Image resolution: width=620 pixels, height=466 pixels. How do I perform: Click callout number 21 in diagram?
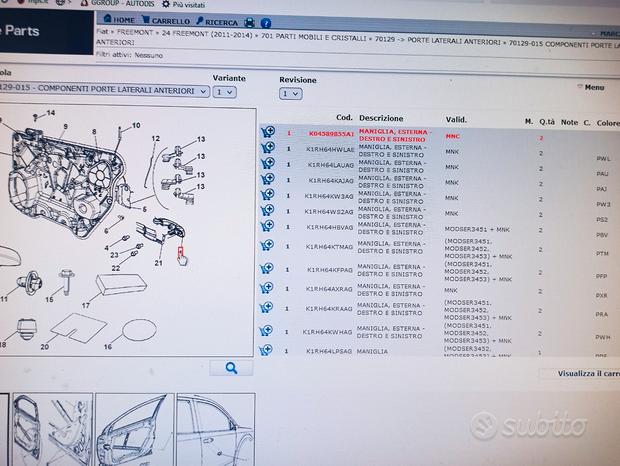159,263
